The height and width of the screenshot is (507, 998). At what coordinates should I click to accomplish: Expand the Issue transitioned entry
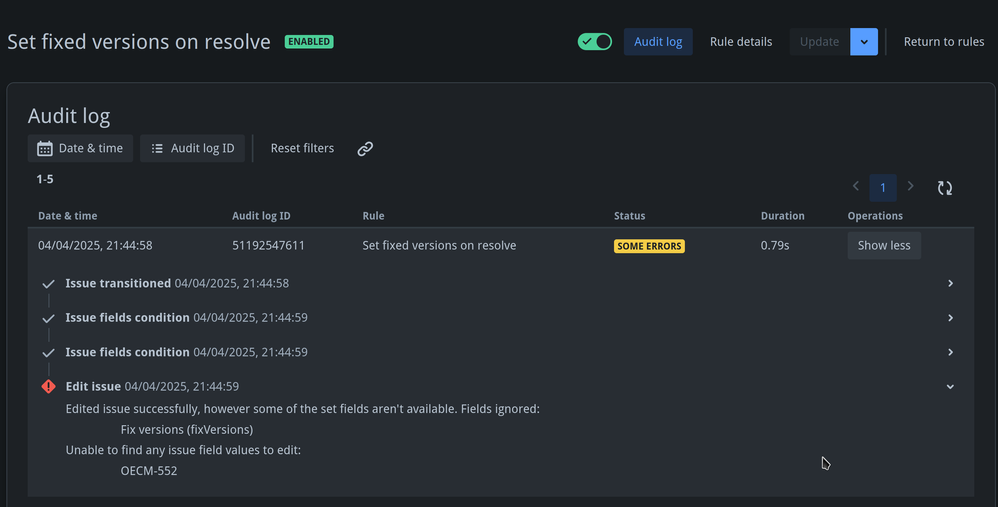pos(950,284)
